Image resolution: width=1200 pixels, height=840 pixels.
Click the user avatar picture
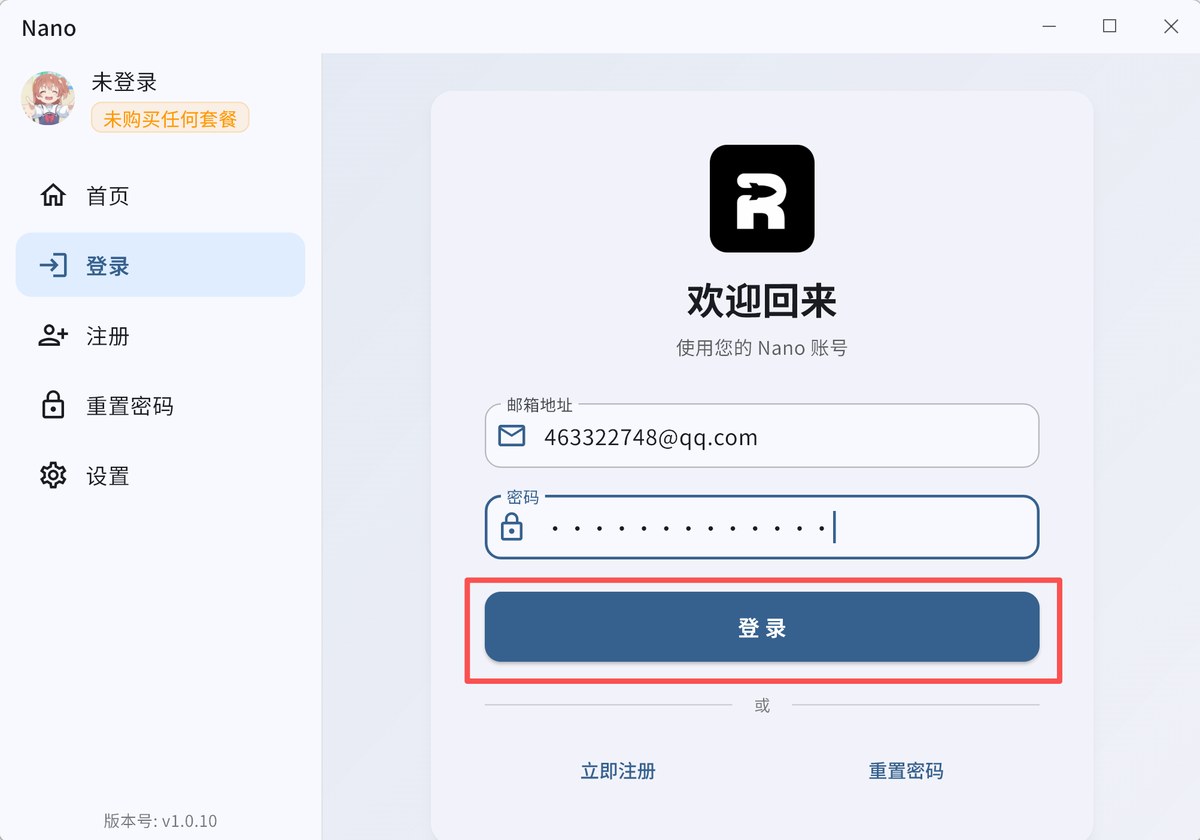point(48,98)
